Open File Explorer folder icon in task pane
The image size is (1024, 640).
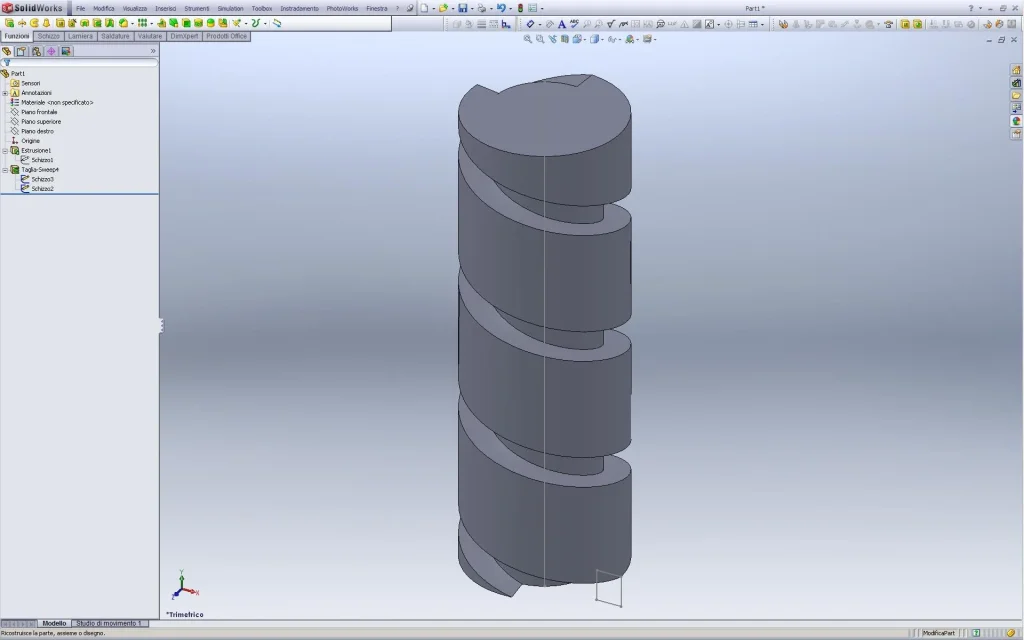[x=1016, y=95]
